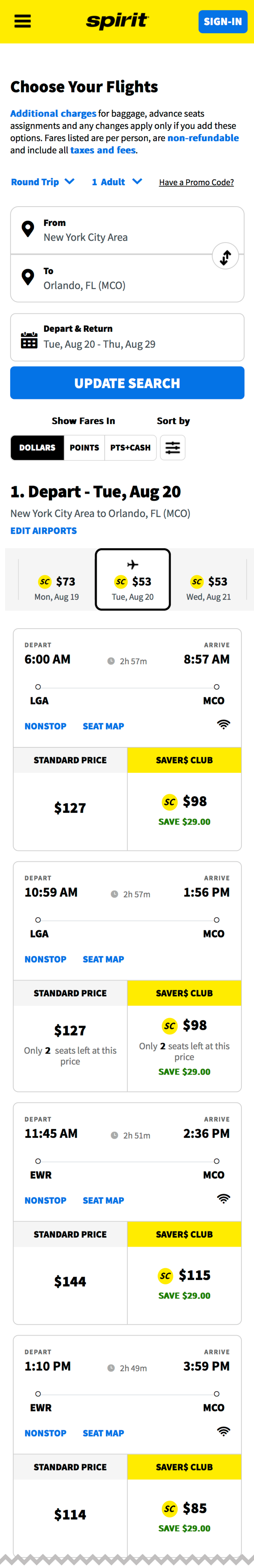Open the Round Trip dropdown
The width and height of the screenshot is (254, 1568).
(43, 181)
